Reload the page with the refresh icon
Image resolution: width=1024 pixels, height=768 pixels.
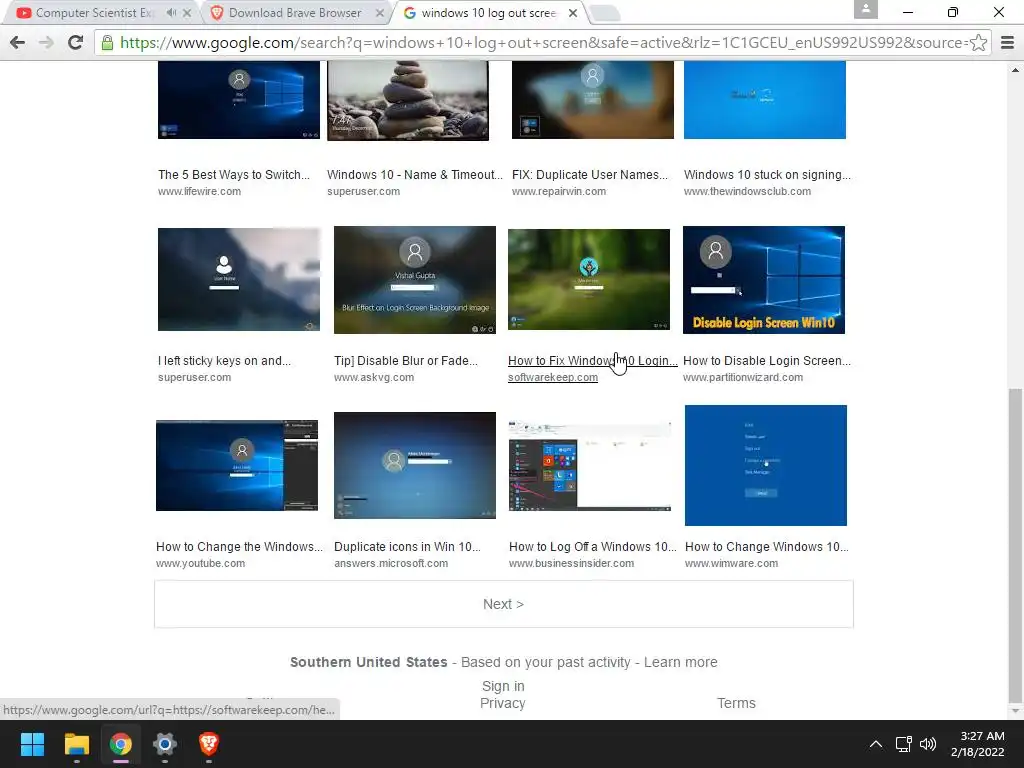(75, 42)
